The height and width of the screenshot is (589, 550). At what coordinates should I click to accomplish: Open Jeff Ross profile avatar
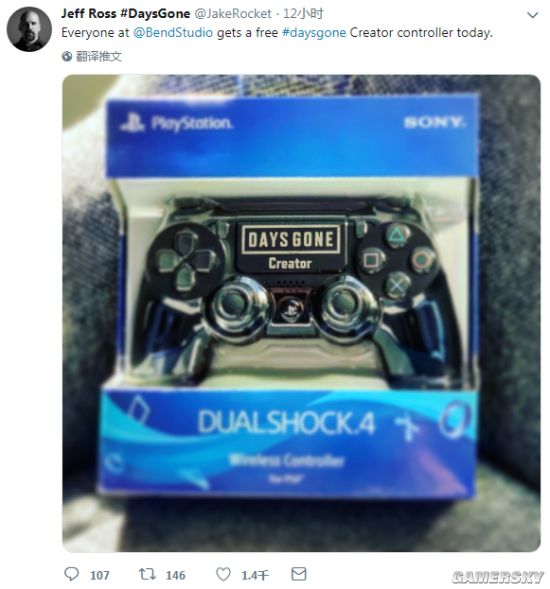[x=29, y=29]
